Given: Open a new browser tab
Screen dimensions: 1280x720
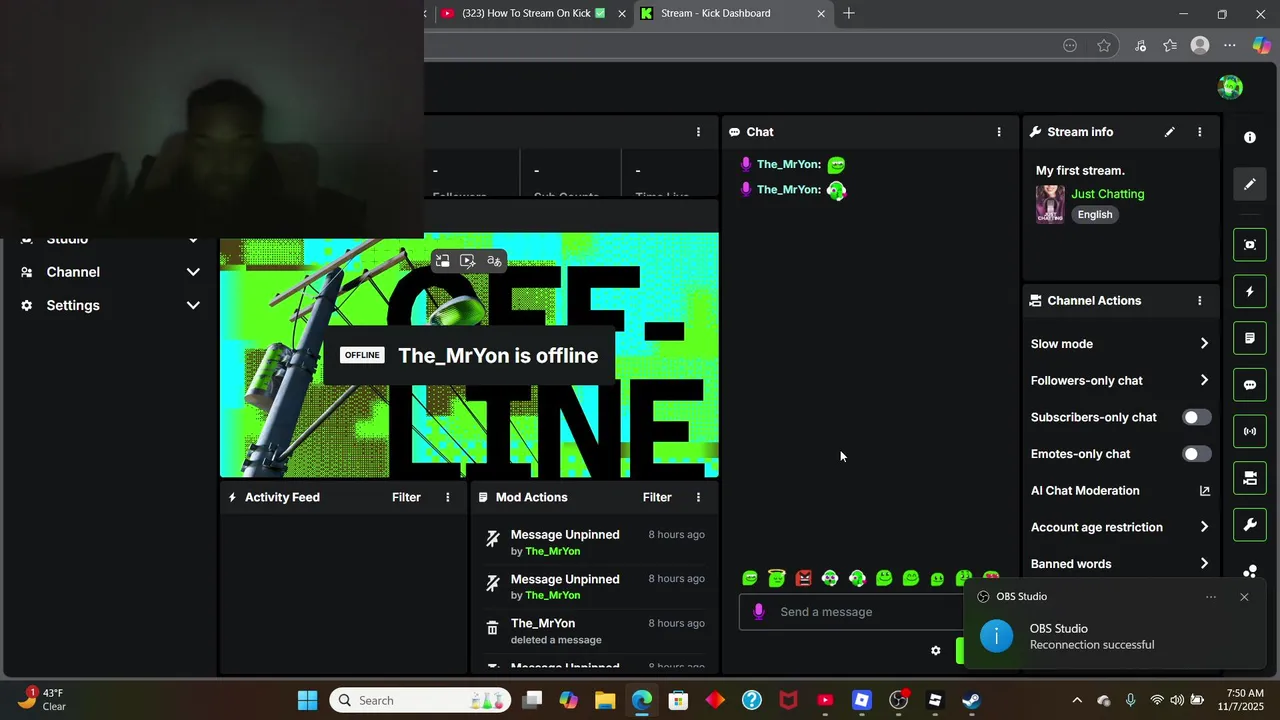Looking at the screenshot, I should (849, 13).
